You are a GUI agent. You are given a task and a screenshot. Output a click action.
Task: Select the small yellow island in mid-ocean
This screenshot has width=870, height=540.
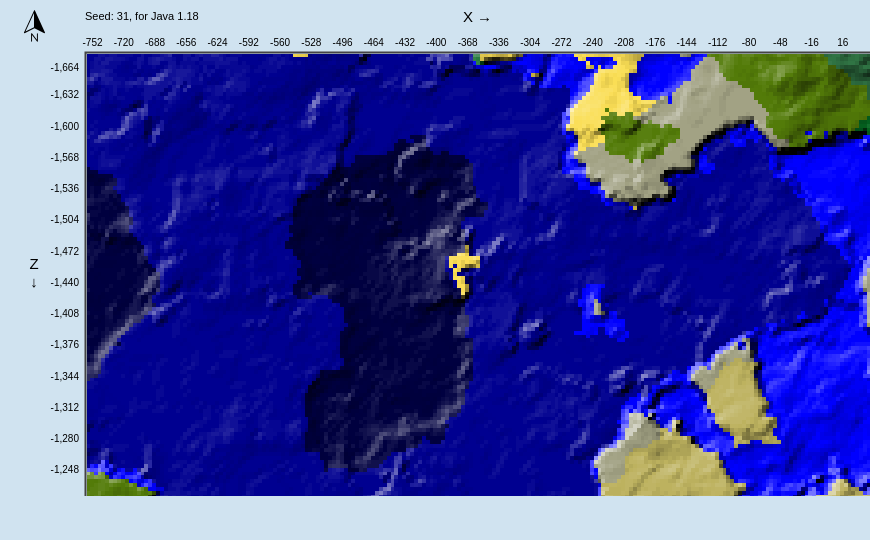coord(462,268)
